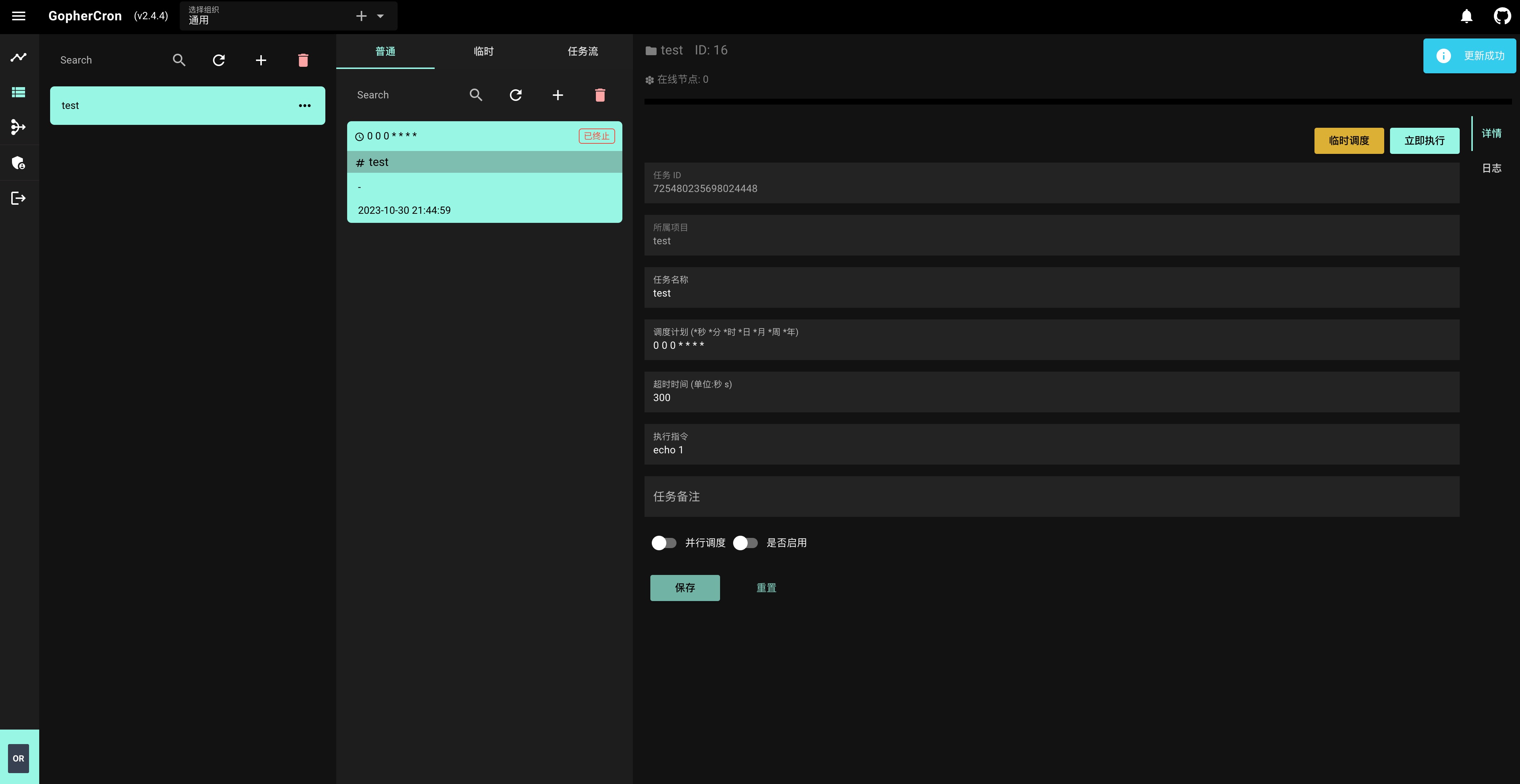The height and width of the screenshot is (784, 1520).
Task: Enable the 是否启用 switch
Action: coord(745,543)
